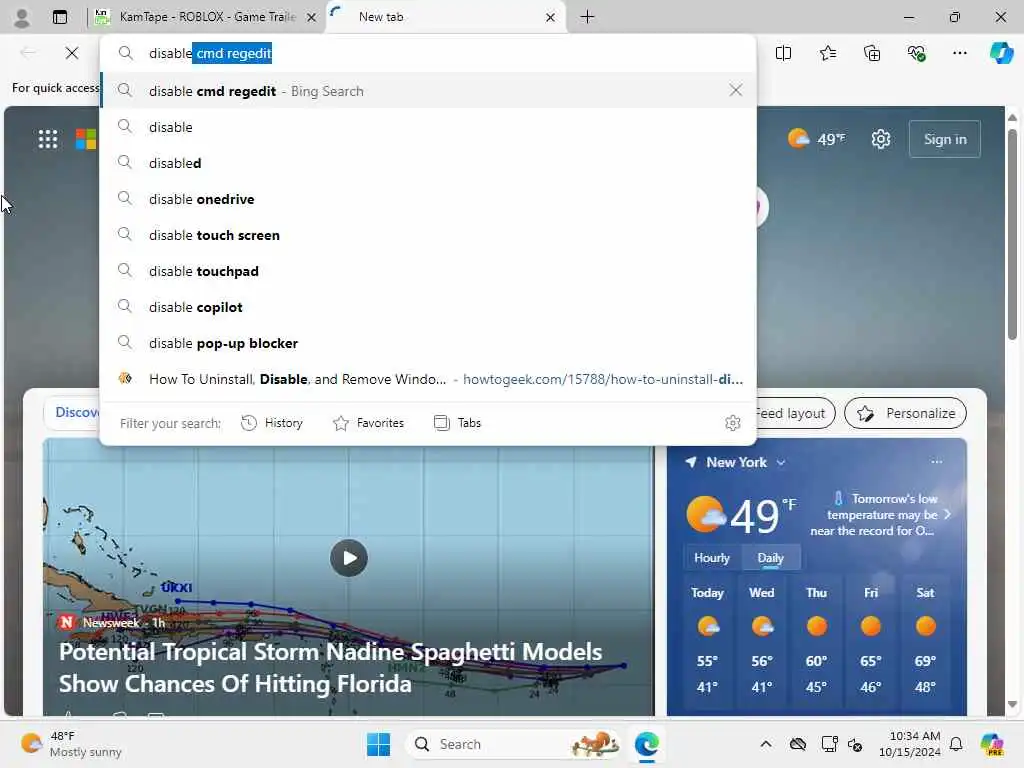Open the taskbar weather widget 48°F

coord(72,744)
